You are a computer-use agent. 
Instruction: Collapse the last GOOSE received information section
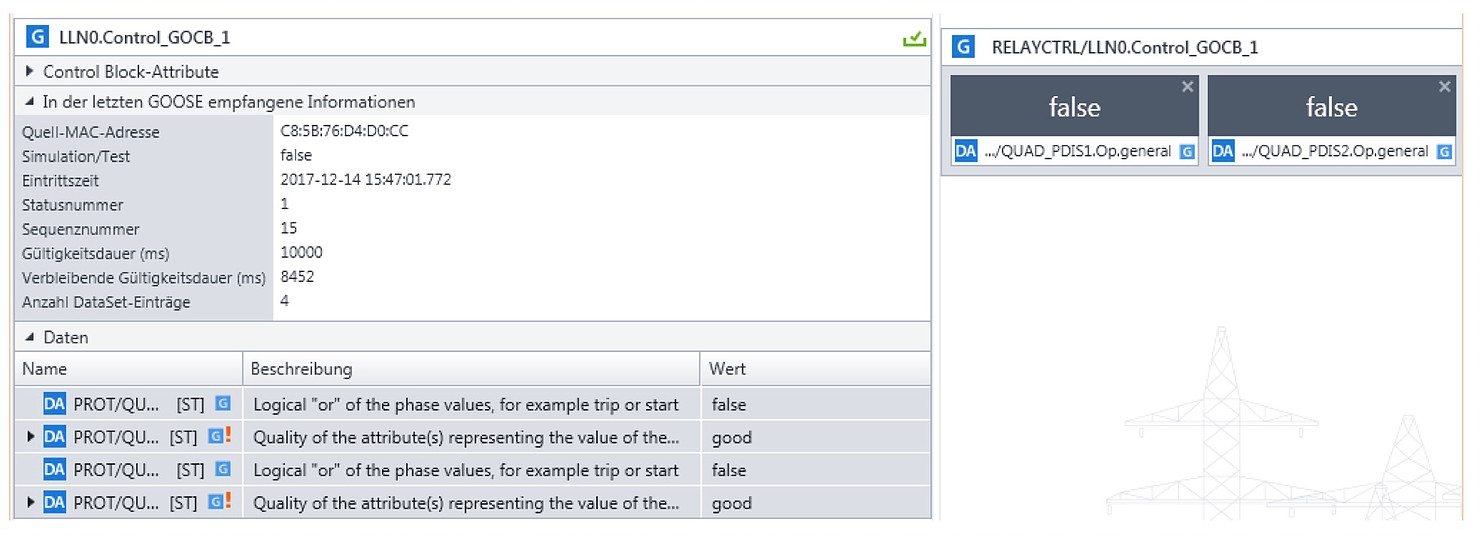[30, 102]
